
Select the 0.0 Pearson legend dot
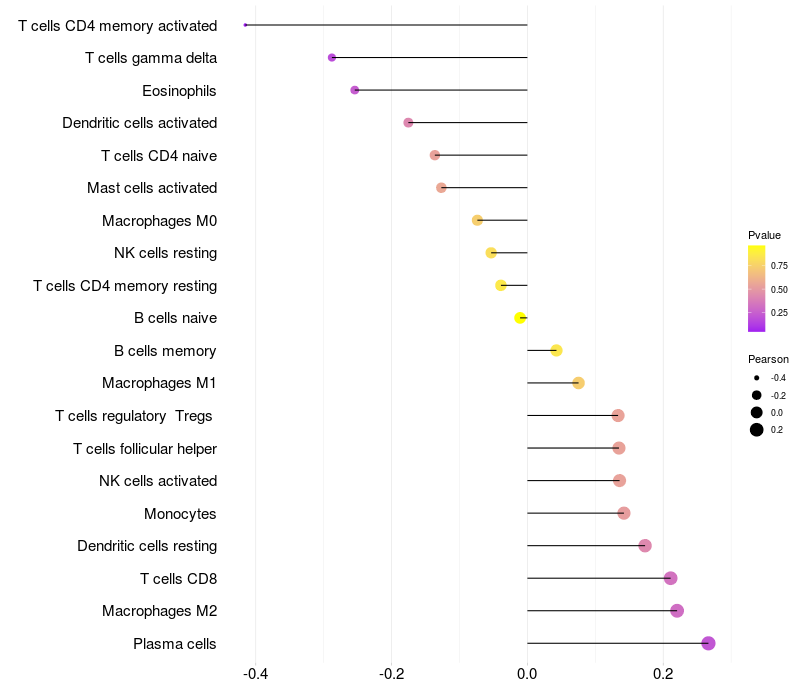pos(757,412)
